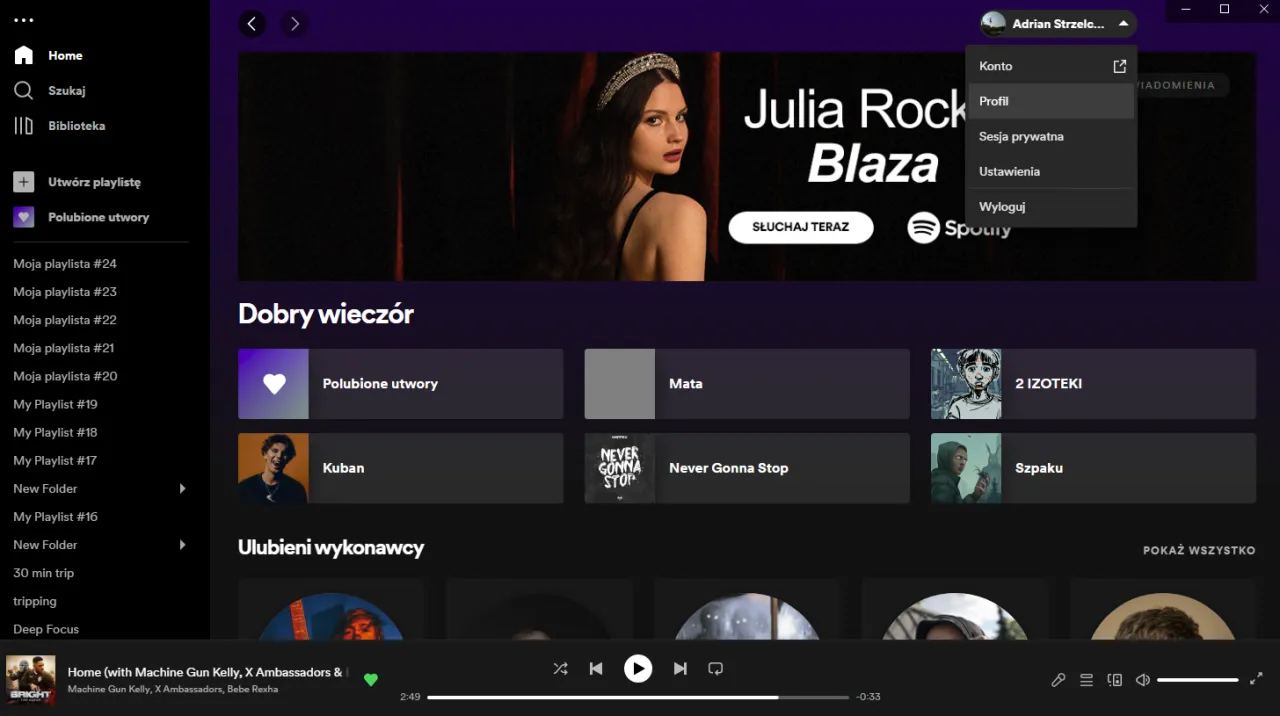
Task: Open connect to a device
Action: [1115, 680]
